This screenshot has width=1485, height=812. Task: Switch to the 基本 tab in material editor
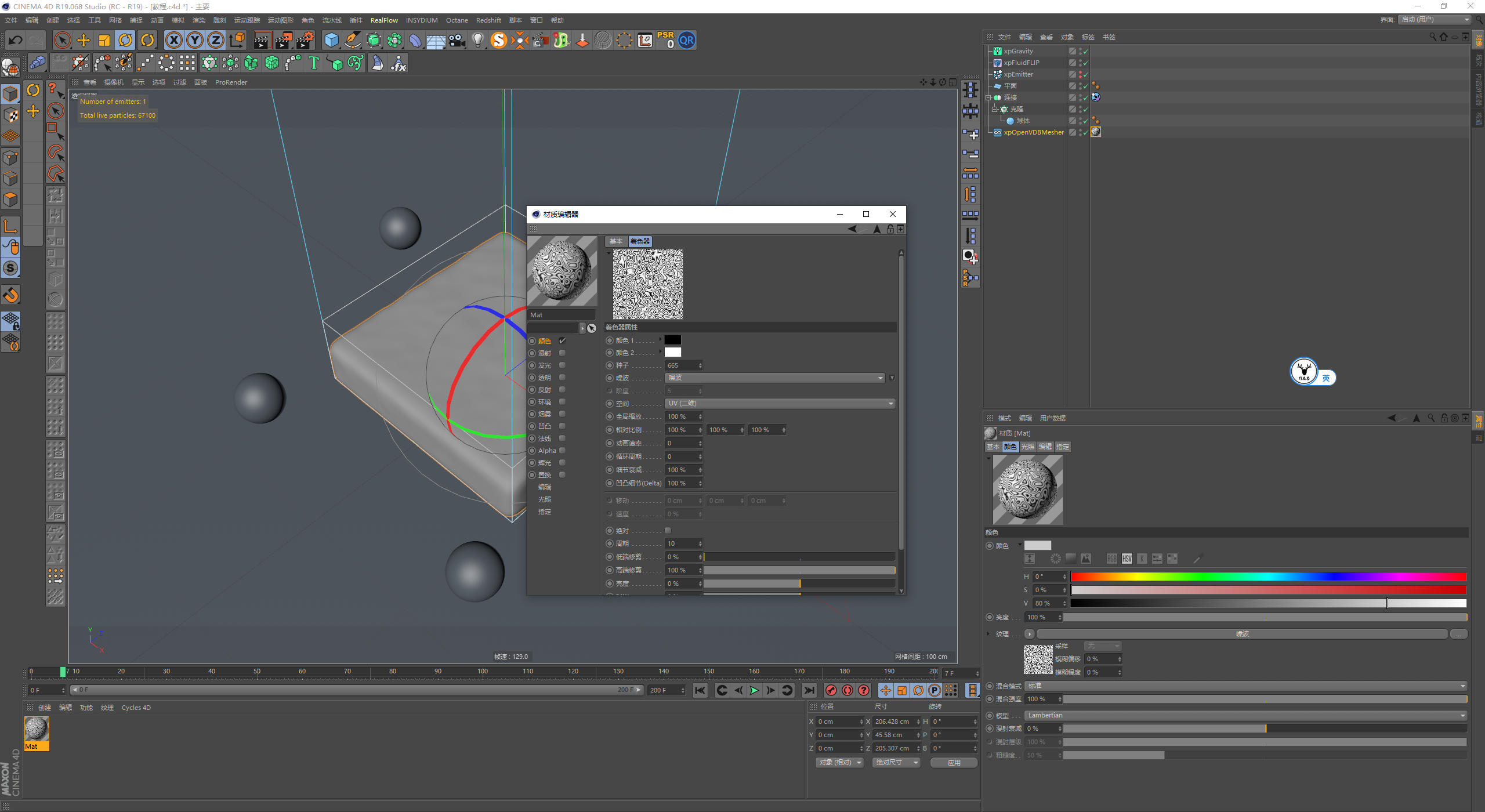tap(616, 241)
